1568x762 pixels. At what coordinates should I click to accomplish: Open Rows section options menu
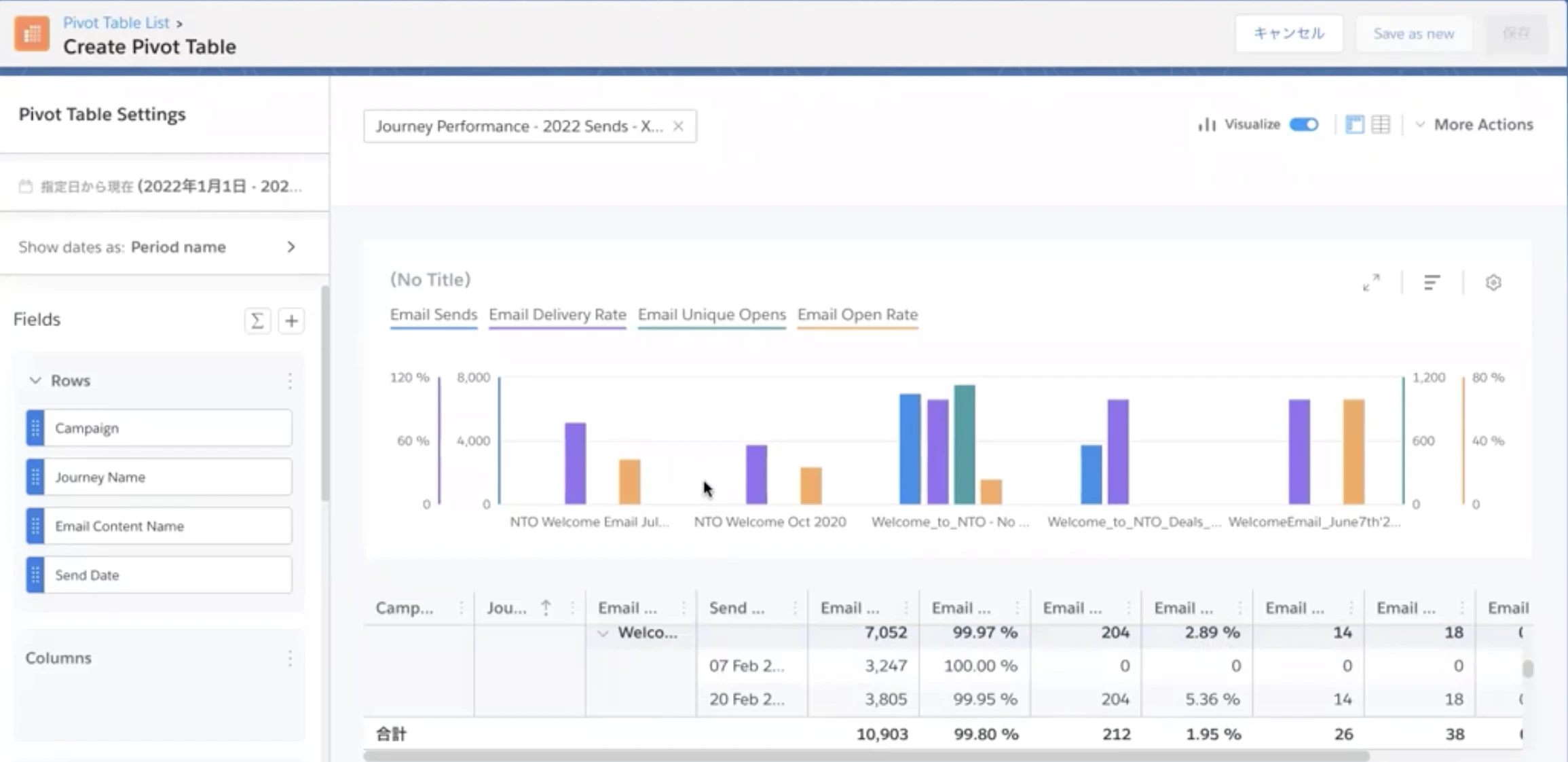[x=290, y=380]
